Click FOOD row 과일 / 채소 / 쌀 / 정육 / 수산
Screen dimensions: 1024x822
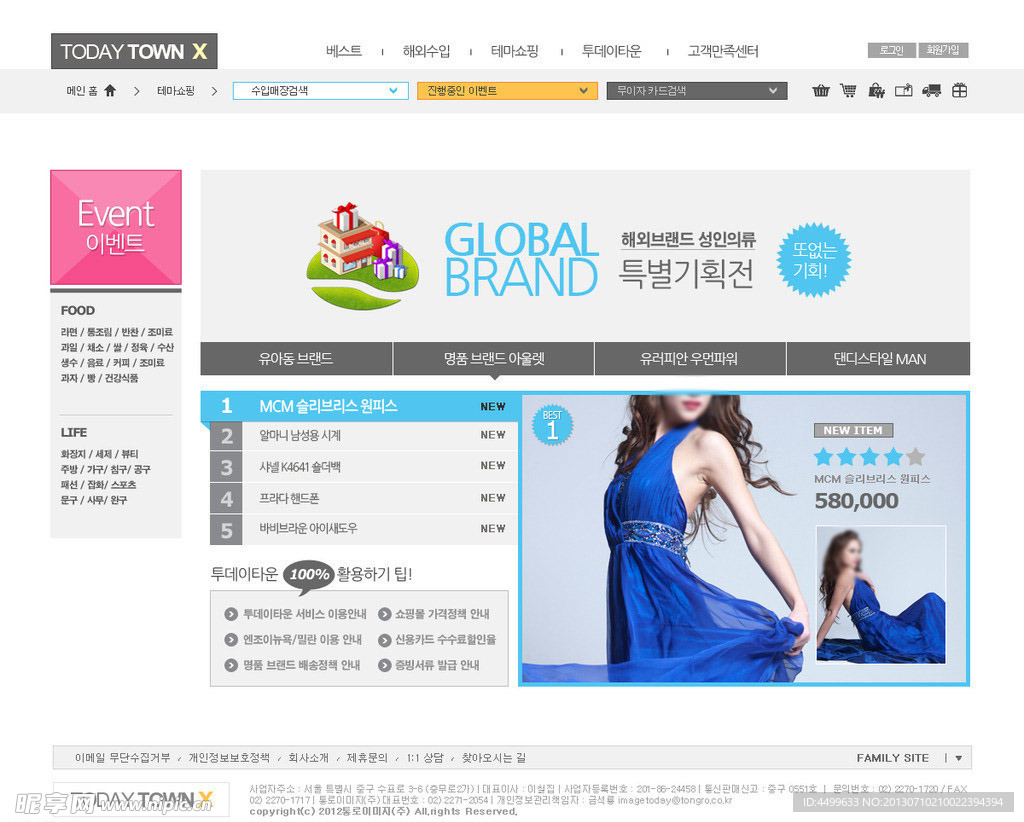[x=117, y=347]
